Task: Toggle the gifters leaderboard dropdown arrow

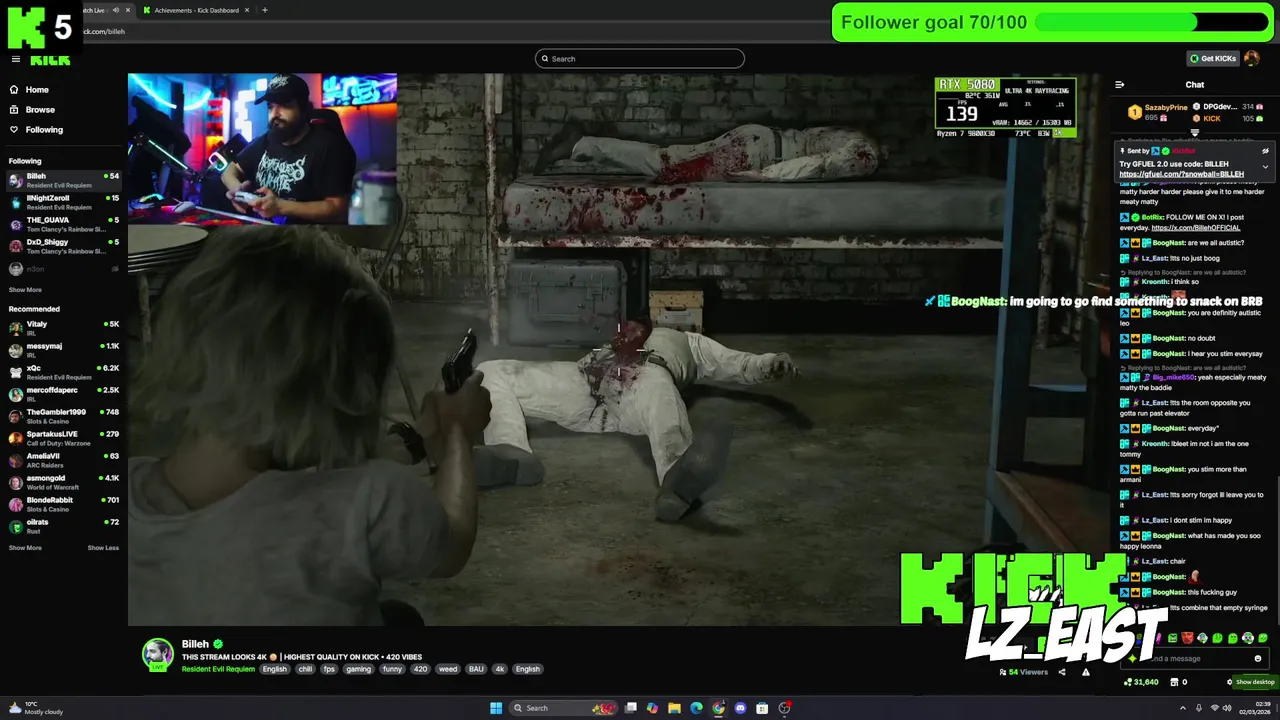Action: click(x=1194, y=133)
